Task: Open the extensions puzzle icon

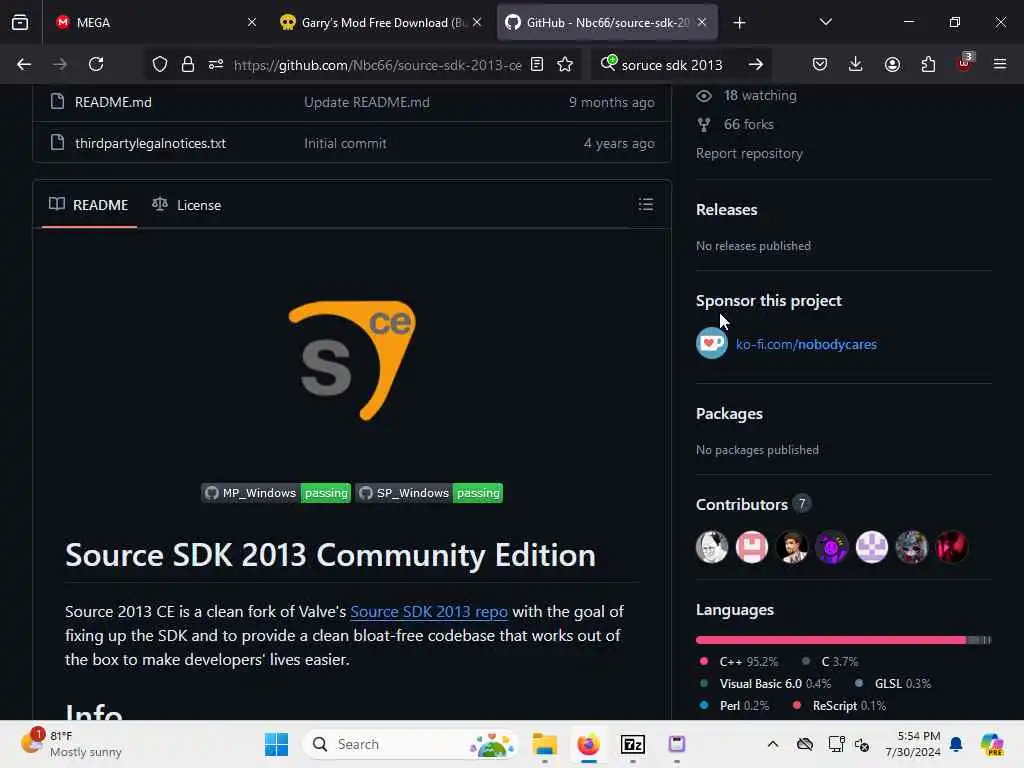Action: (928, 64)
